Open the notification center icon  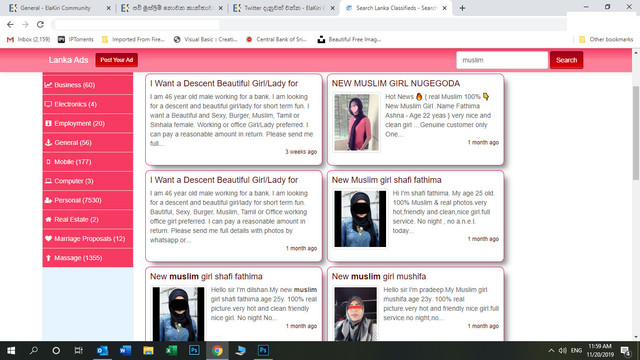[625, 351]
